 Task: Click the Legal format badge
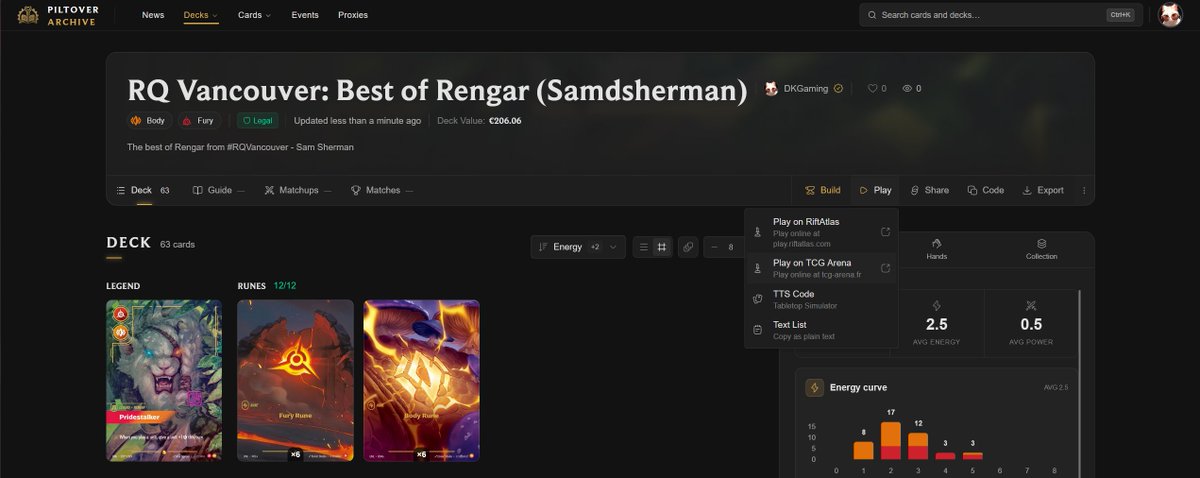[x=258, y=121]
